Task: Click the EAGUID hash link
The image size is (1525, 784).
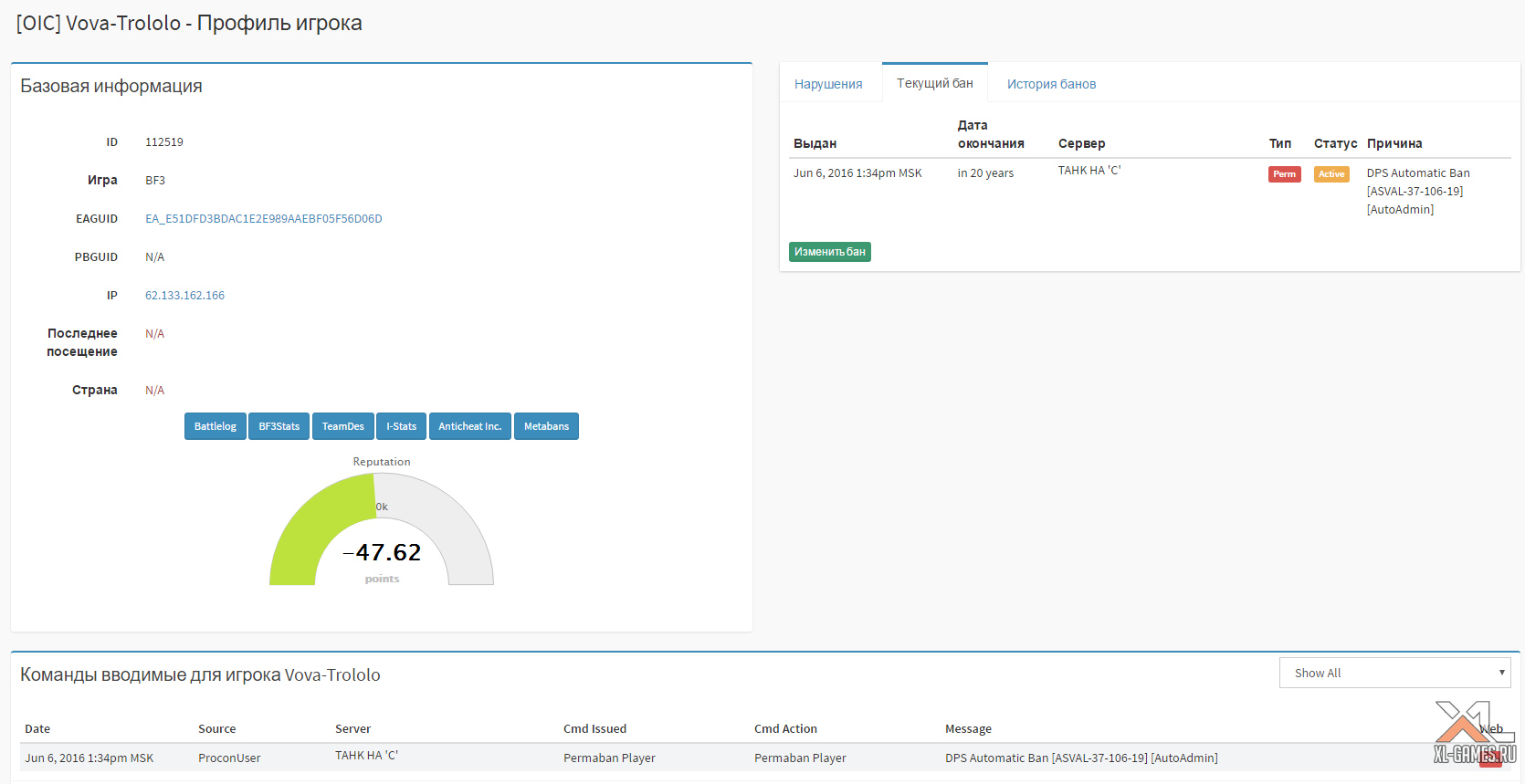Action: (x=263, y=219)
